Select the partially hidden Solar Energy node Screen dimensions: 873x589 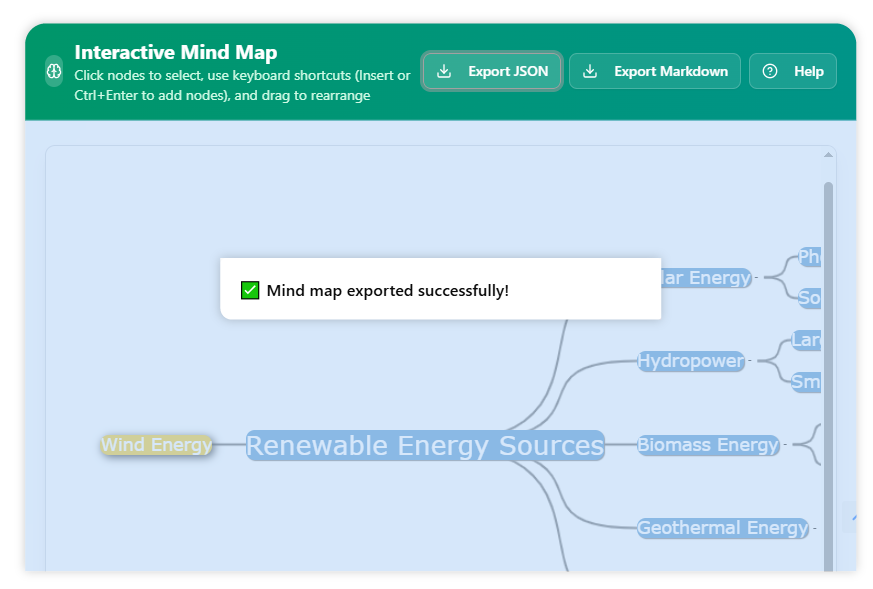(706, 278)
